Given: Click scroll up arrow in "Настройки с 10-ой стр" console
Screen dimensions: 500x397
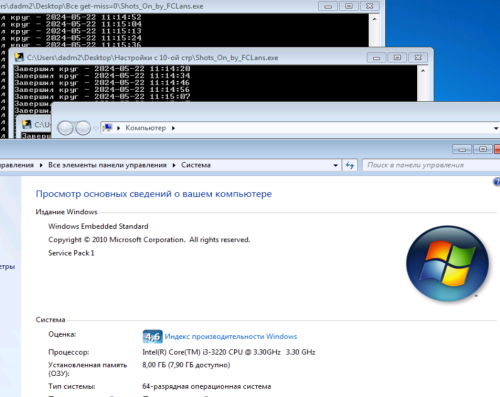Looking at the screenshot, I should pyautogui.click(x=423, y=71).
